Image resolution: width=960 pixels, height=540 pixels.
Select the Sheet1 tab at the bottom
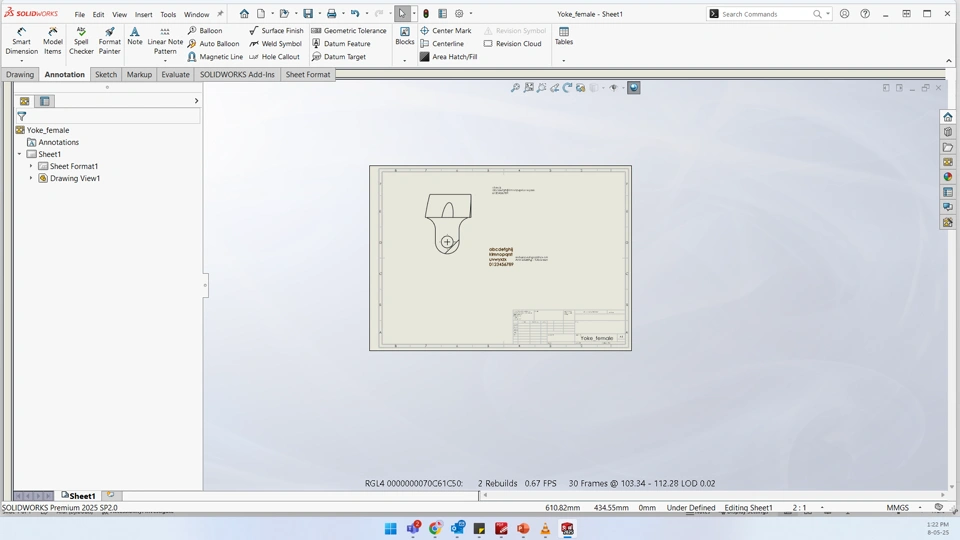tap(78, 495)
